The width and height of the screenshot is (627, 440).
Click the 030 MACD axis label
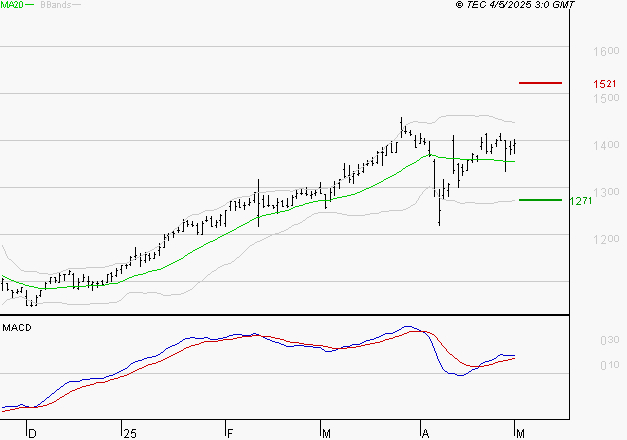(610, 340)
